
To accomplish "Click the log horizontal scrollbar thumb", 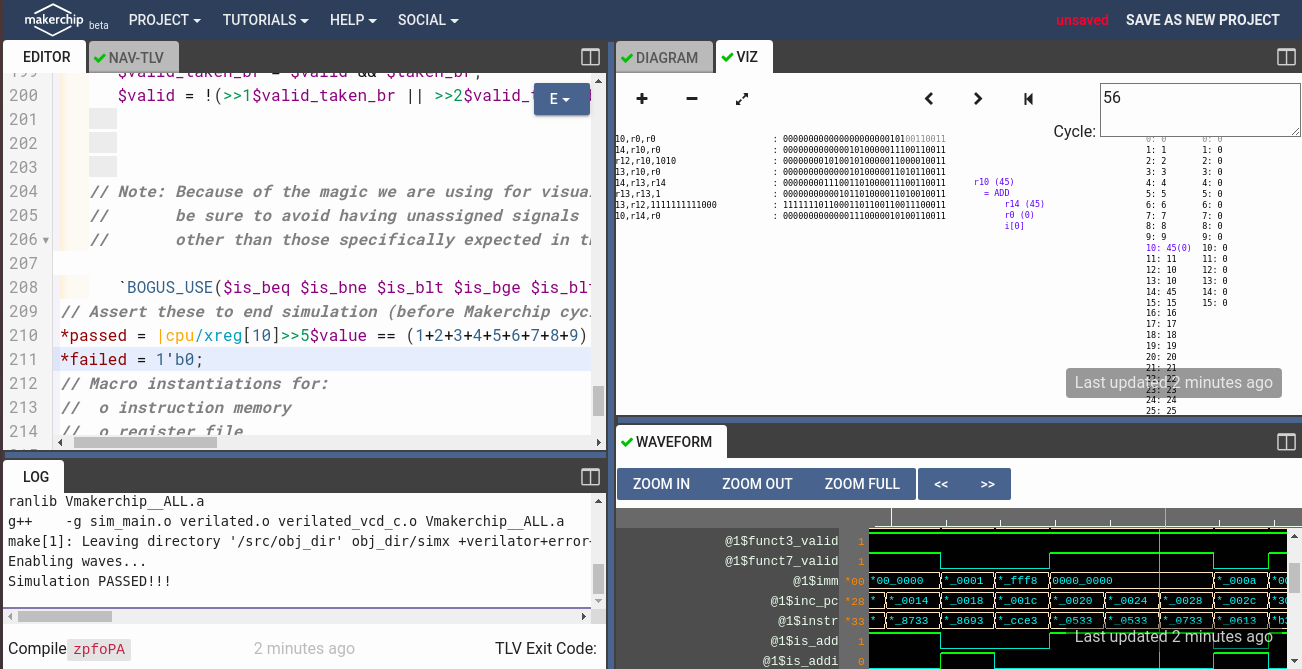I will pos(64,617).
